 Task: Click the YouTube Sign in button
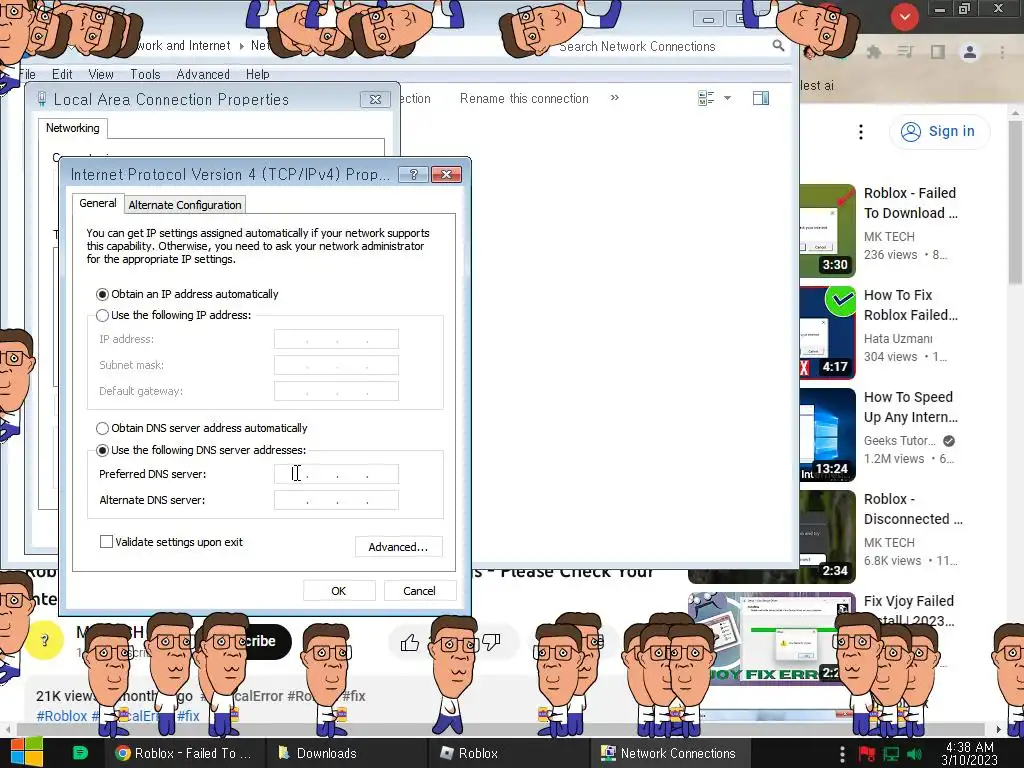click(938, 131)
